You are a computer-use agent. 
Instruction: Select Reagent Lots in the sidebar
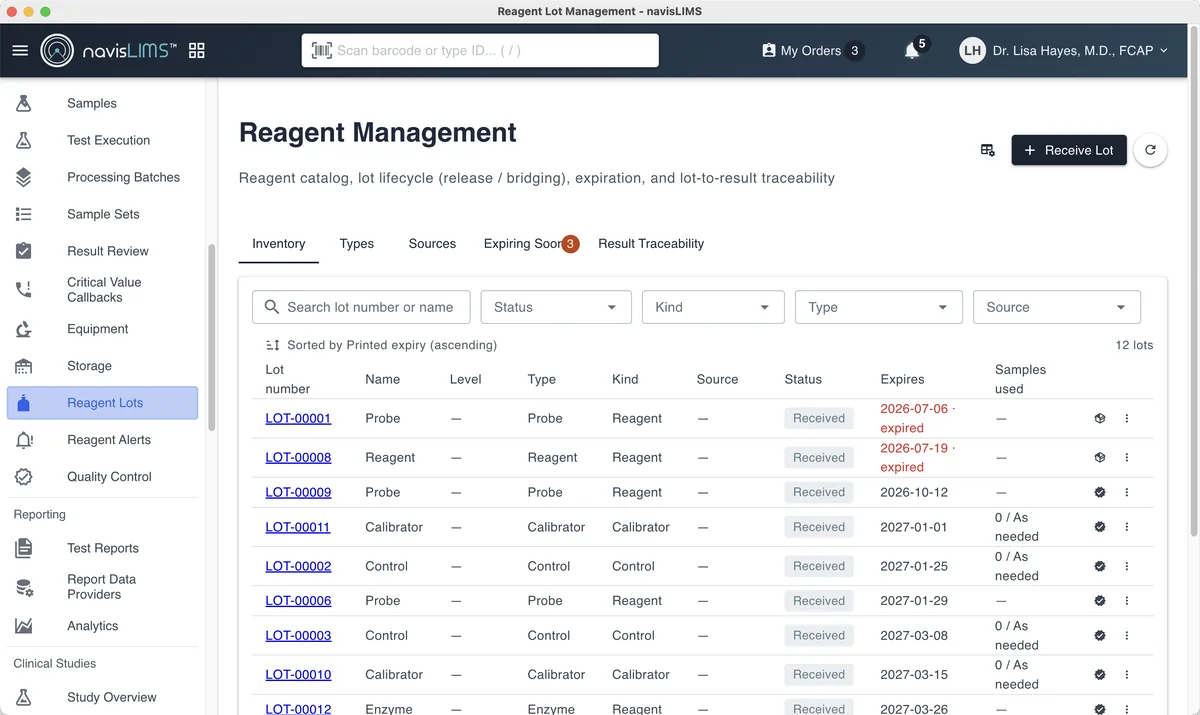pos(102,403)
